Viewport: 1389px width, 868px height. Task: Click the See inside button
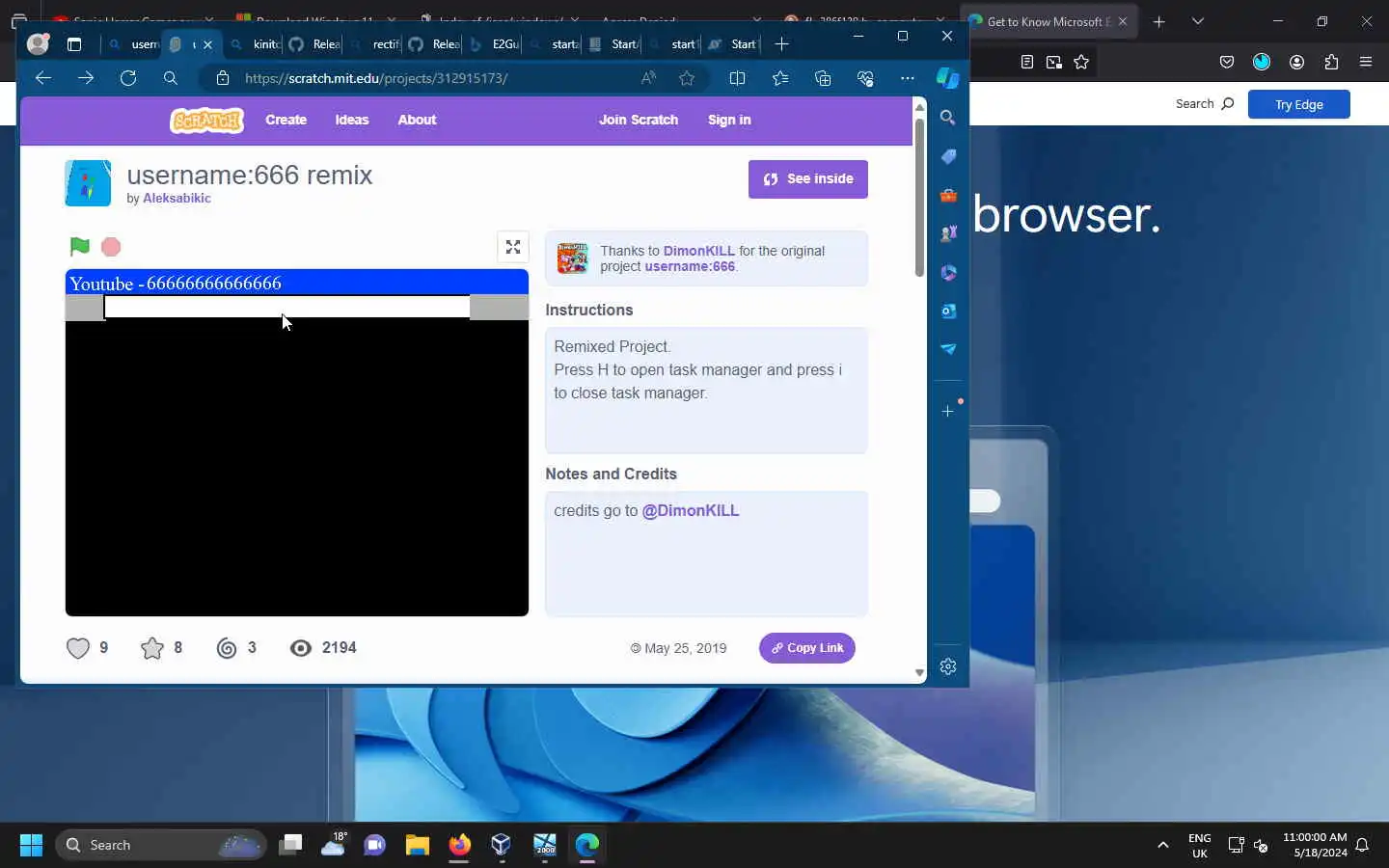click(808, 179)
